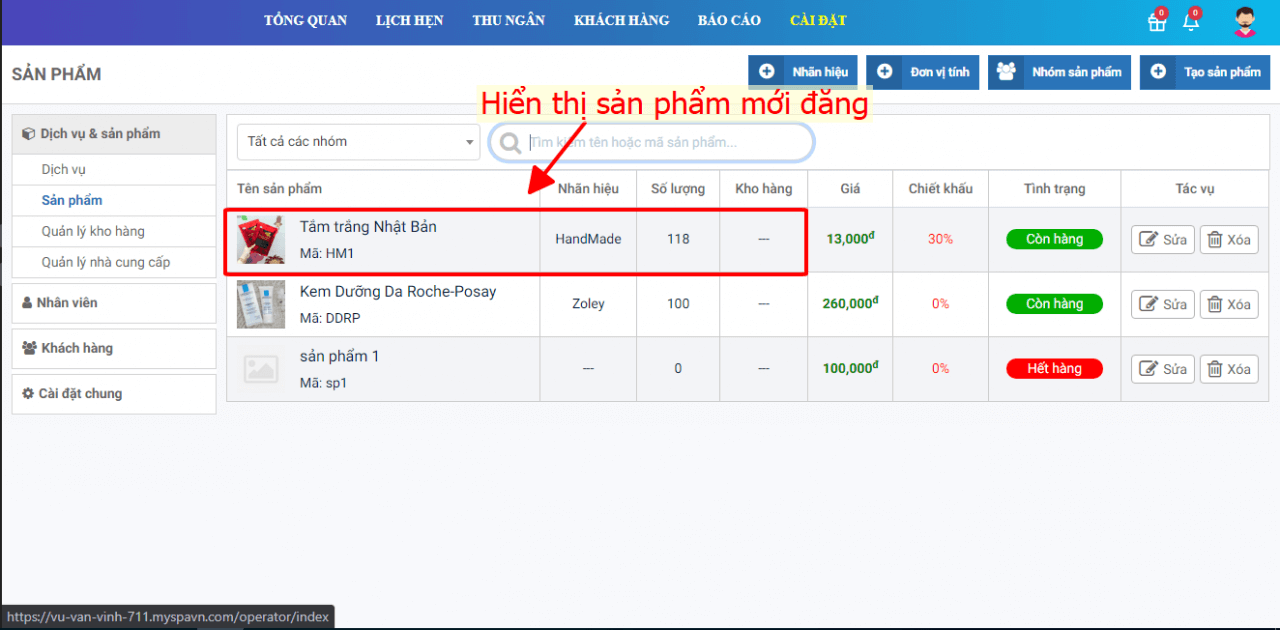Expand the Dịch vụ & sản phẩm section
This screenshot has width=1280, height=630.
pyautogui.click(x=113, y=134)
